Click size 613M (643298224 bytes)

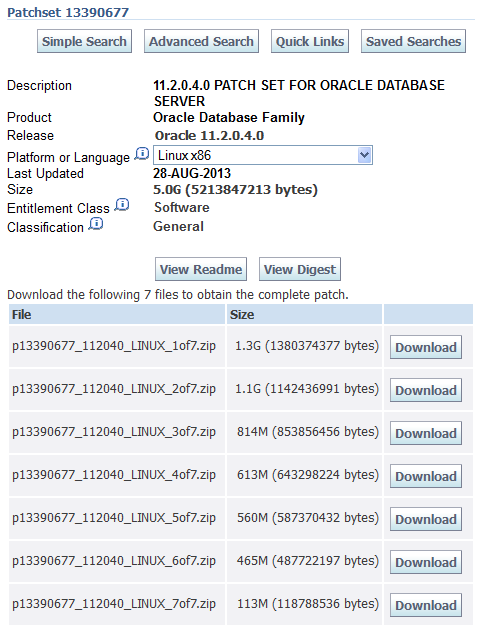point(308,475)
